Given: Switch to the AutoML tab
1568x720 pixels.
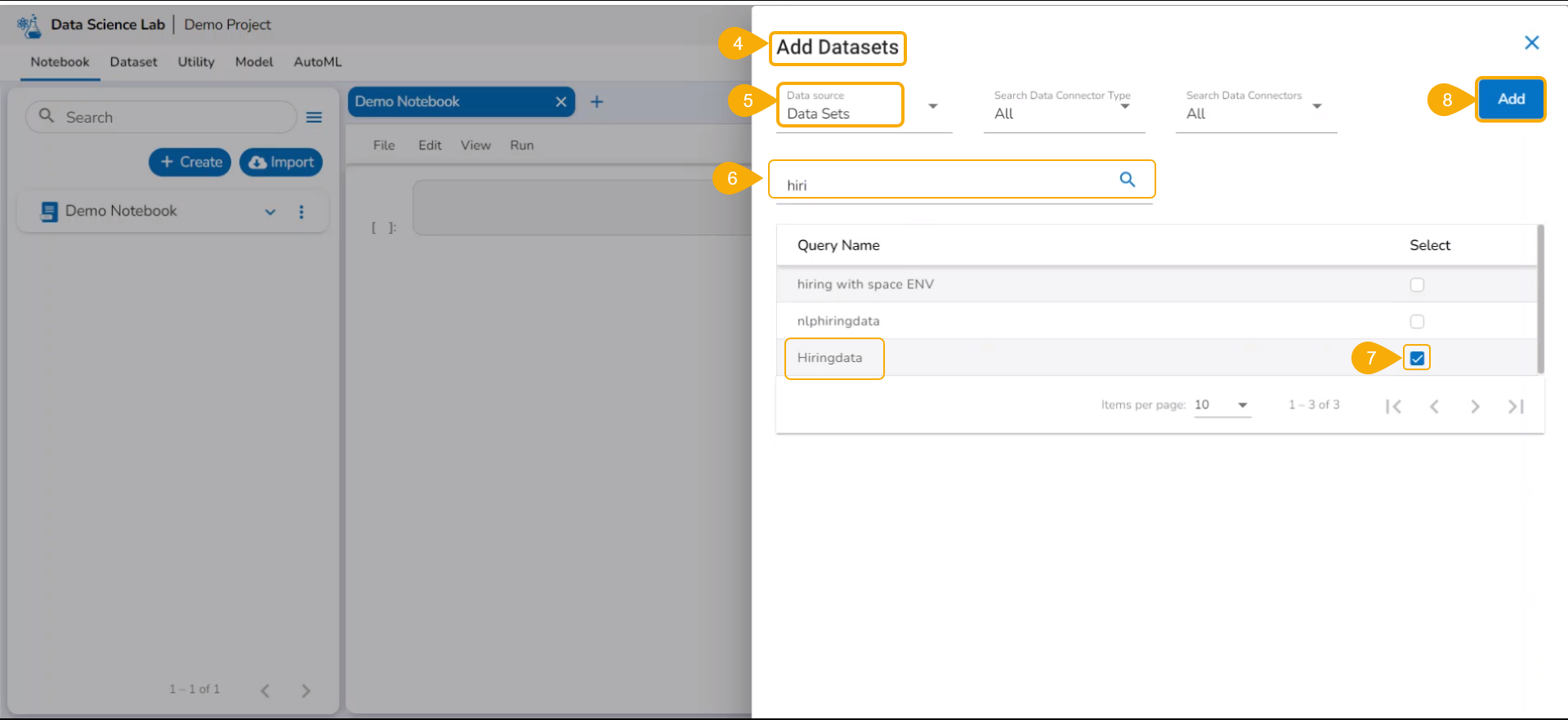Looking at the screenshot, I should click(x=318, y=62).
